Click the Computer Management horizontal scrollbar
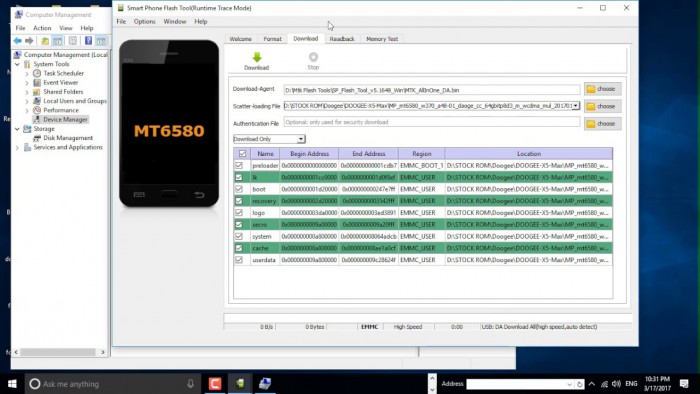 click(x=58, y=352)
